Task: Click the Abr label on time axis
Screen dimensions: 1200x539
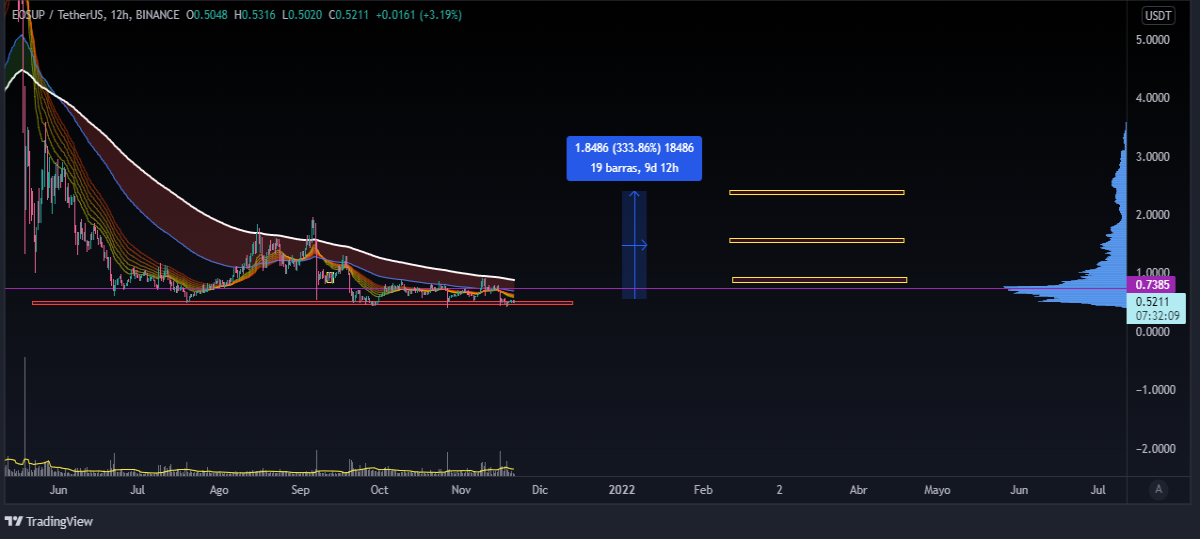Action: (858, 490)
